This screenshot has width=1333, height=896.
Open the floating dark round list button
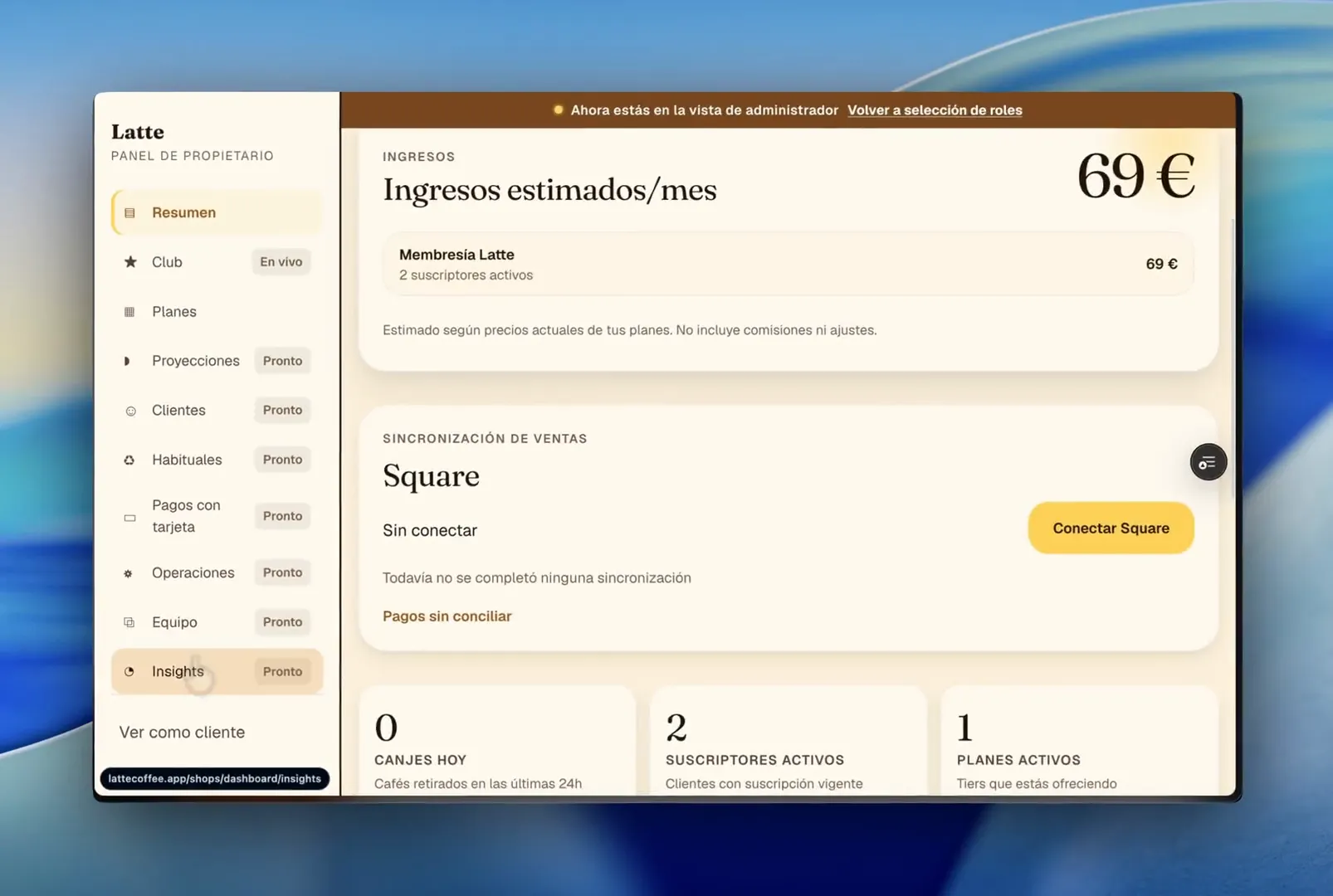coord(1208,462)
